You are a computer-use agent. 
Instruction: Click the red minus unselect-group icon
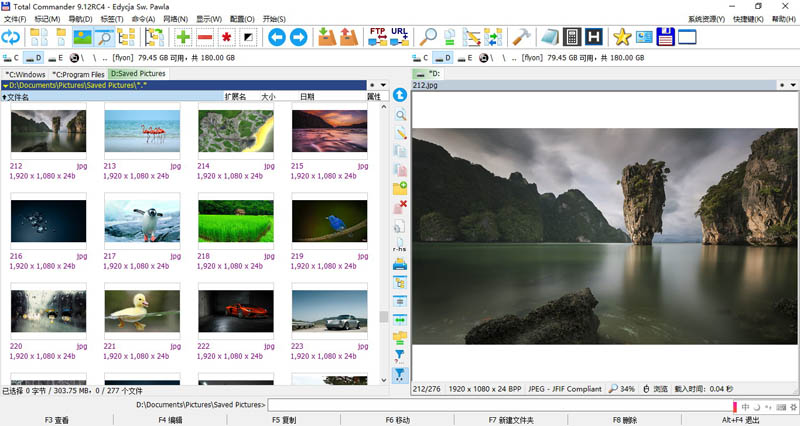(205, 37)
